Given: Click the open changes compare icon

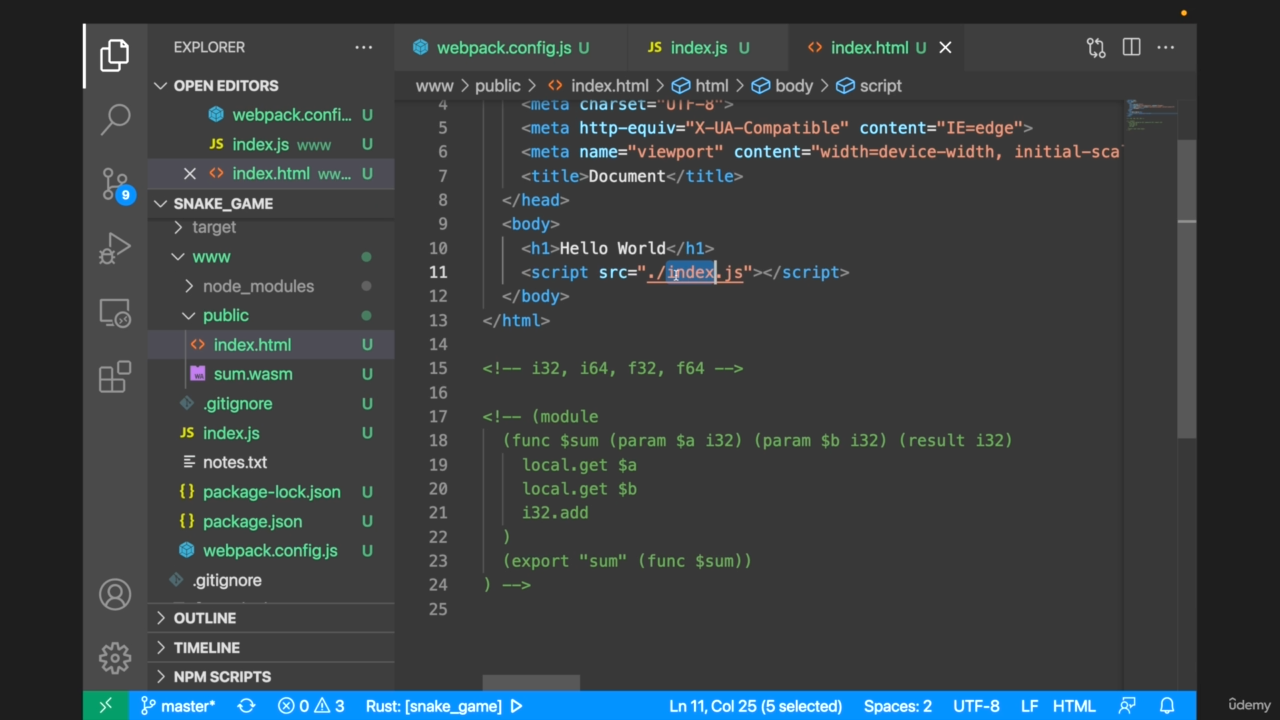Looking at the screenshot, I should pyautogui.click(x=1096, y=47).
